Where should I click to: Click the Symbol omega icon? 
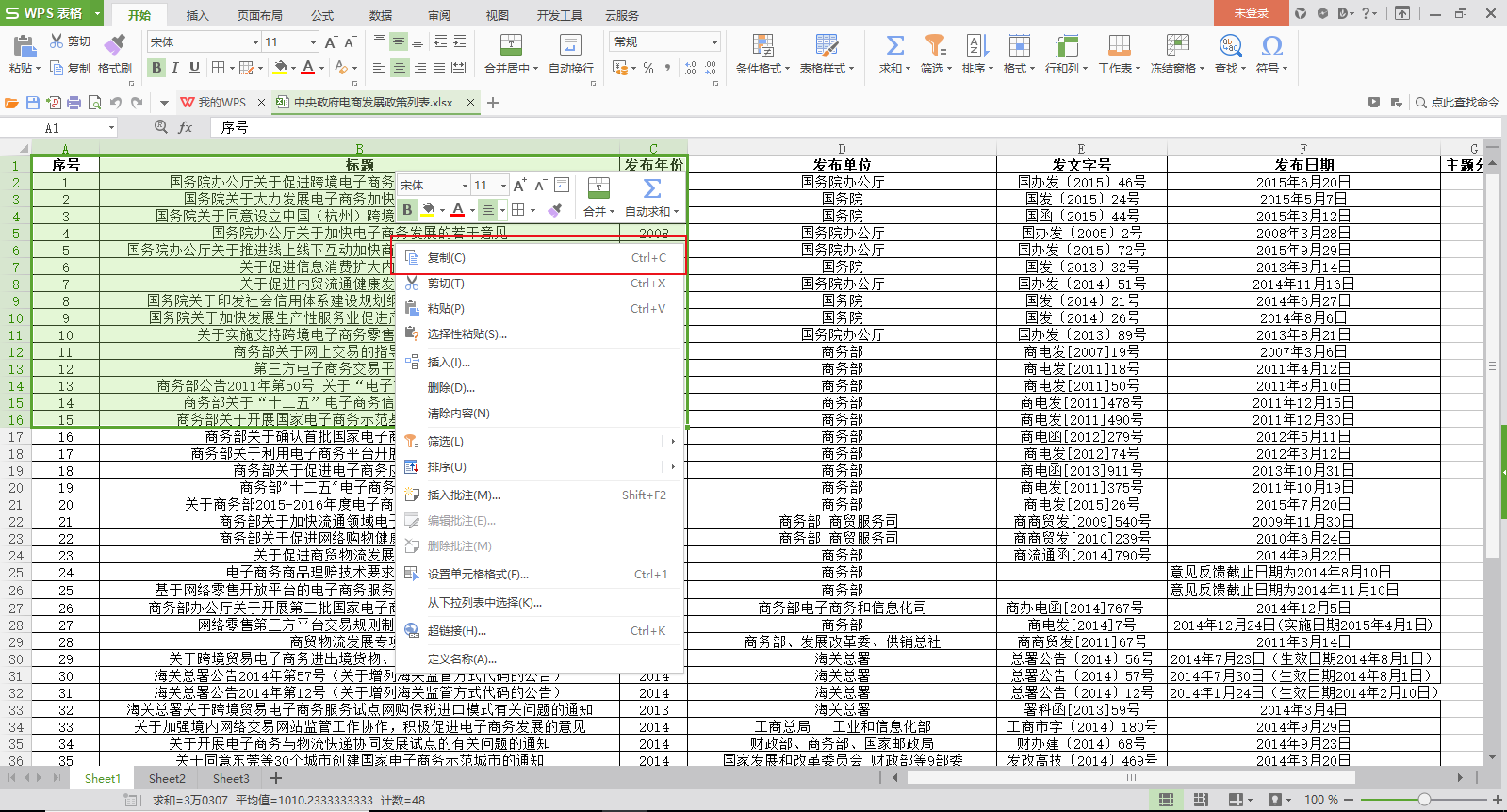pos(1271,44)
